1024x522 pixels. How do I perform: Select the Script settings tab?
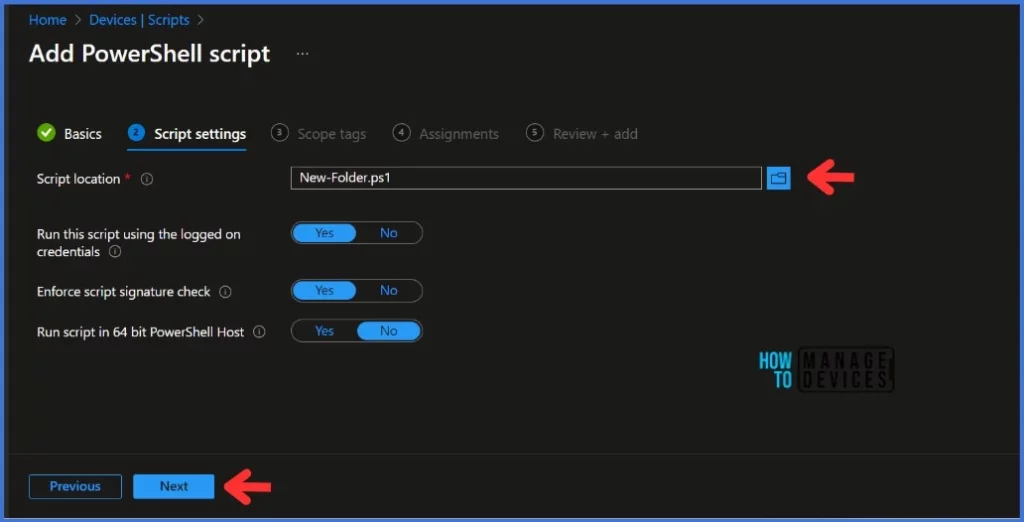[187, 134]
